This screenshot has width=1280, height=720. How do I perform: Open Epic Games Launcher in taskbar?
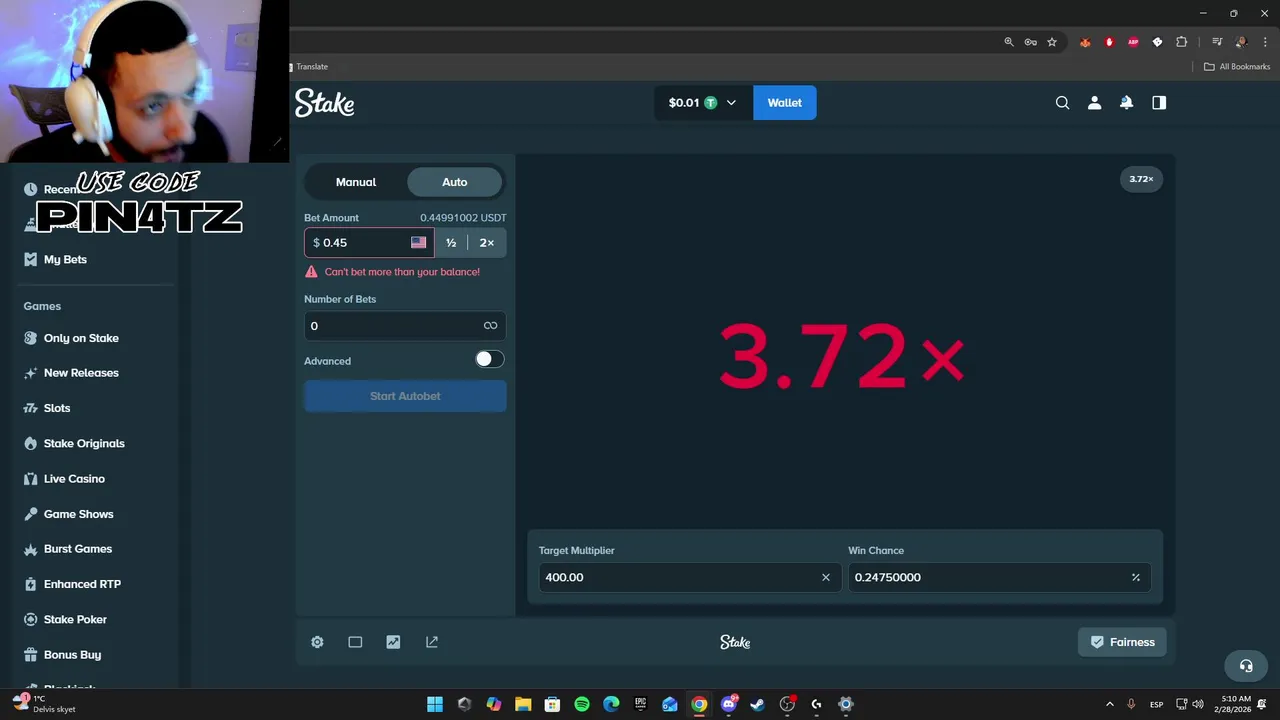pos(641,704)
